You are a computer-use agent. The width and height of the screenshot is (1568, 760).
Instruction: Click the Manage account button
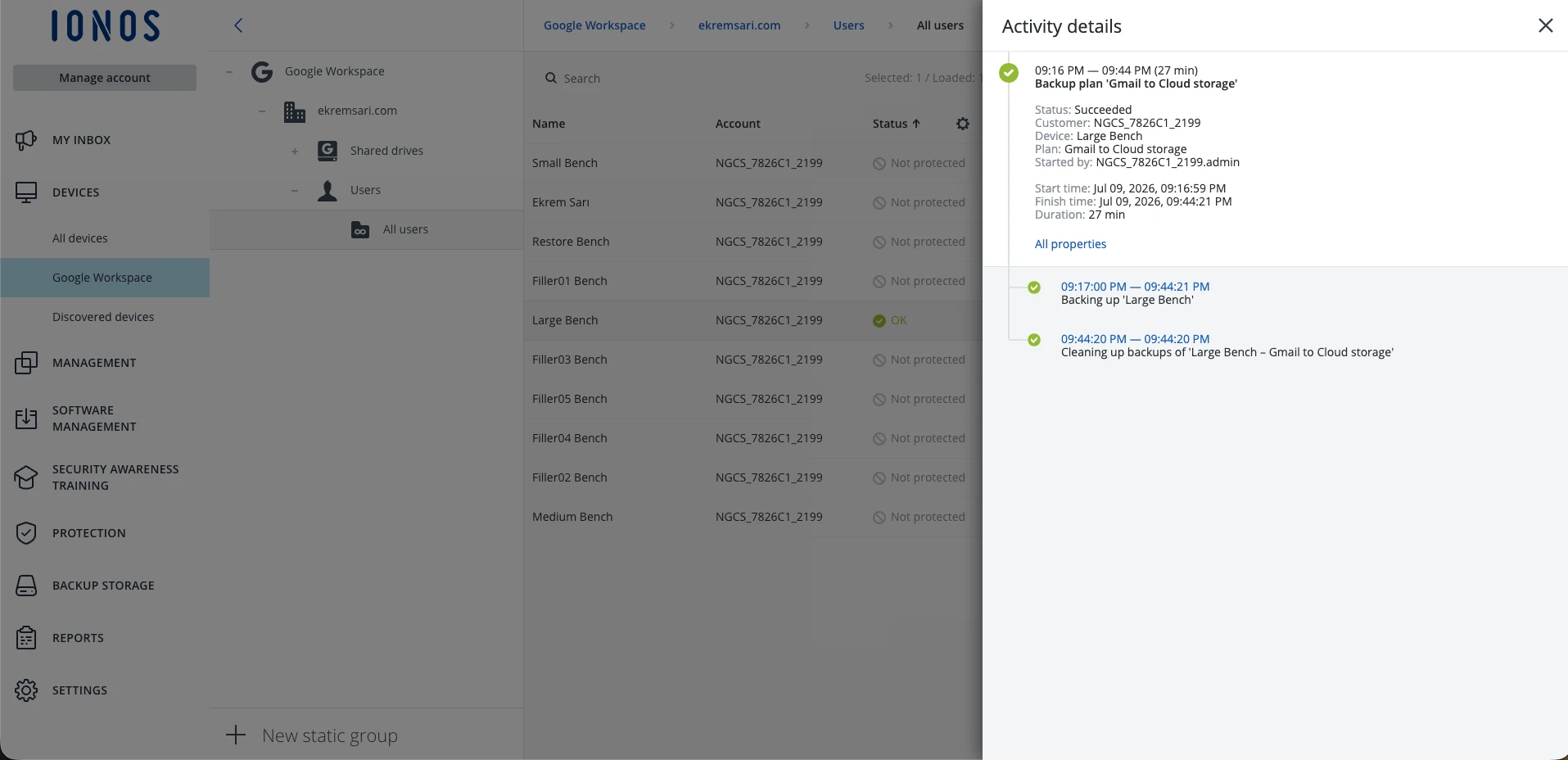pyautogui.click(x=105, y=78)
